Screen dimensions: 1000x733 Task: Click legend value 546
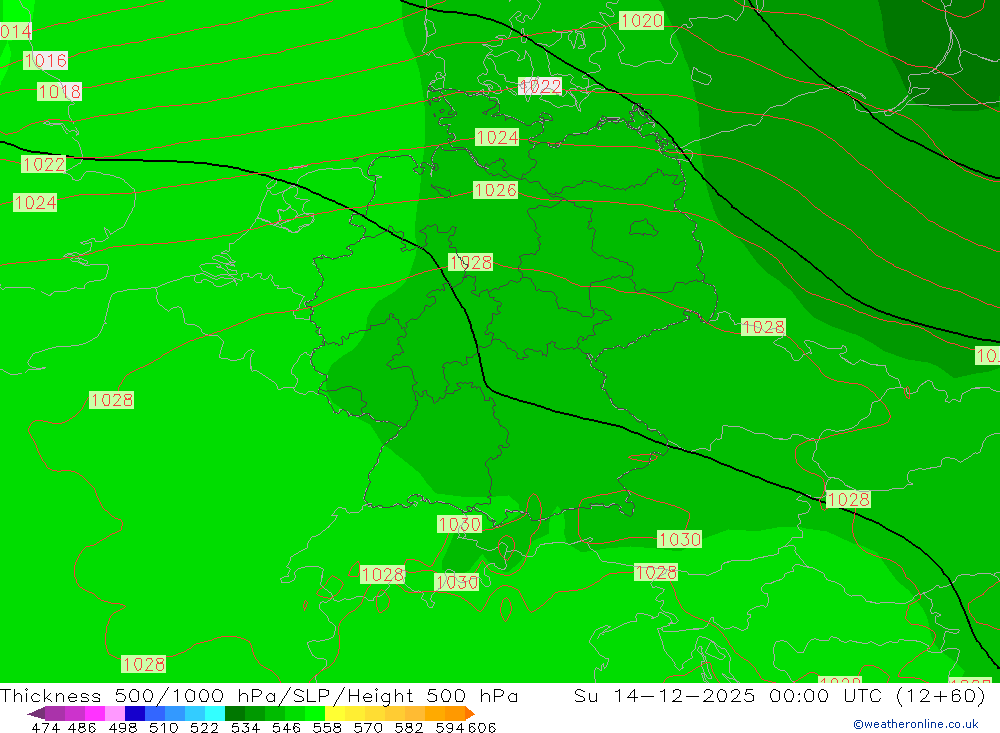pyautogui.click(x=286, y=727)
